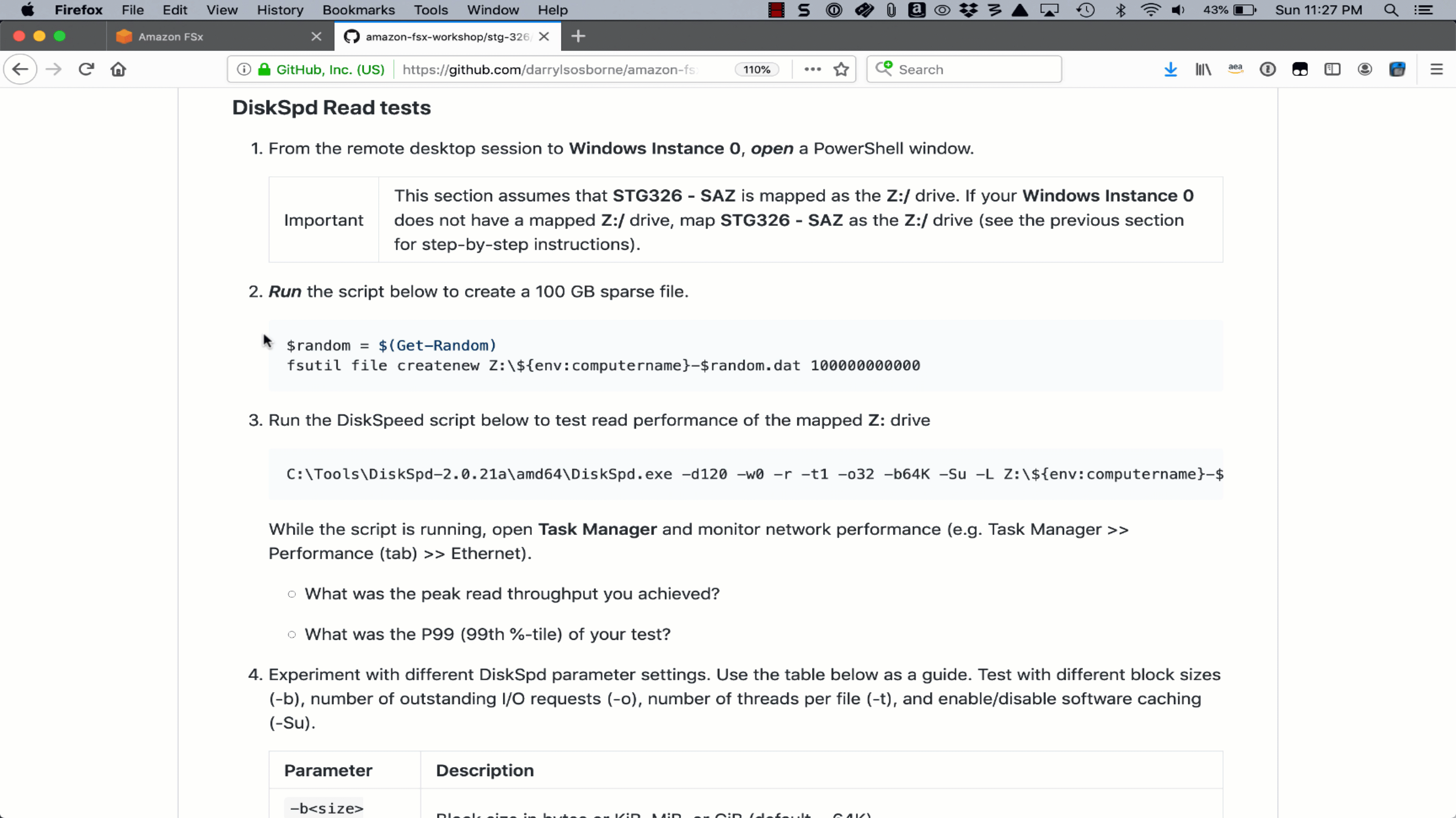
Task: Toggle the sidebar view icon
Action: 1332,69
